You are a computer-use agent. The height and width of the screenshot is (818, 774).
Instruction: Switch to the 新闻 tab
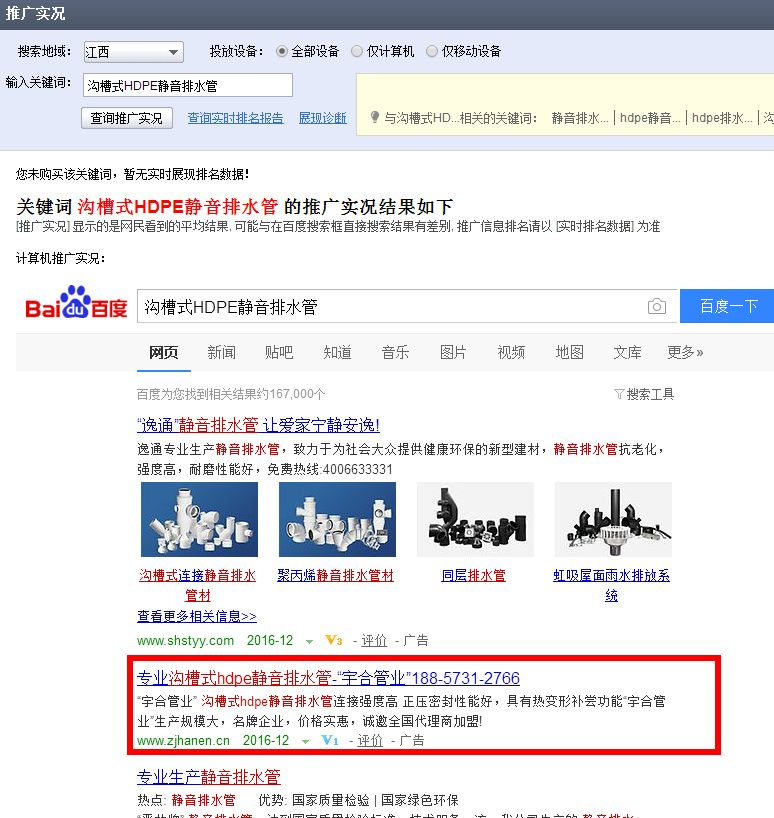pyautogui.click(x=222, y=353)
